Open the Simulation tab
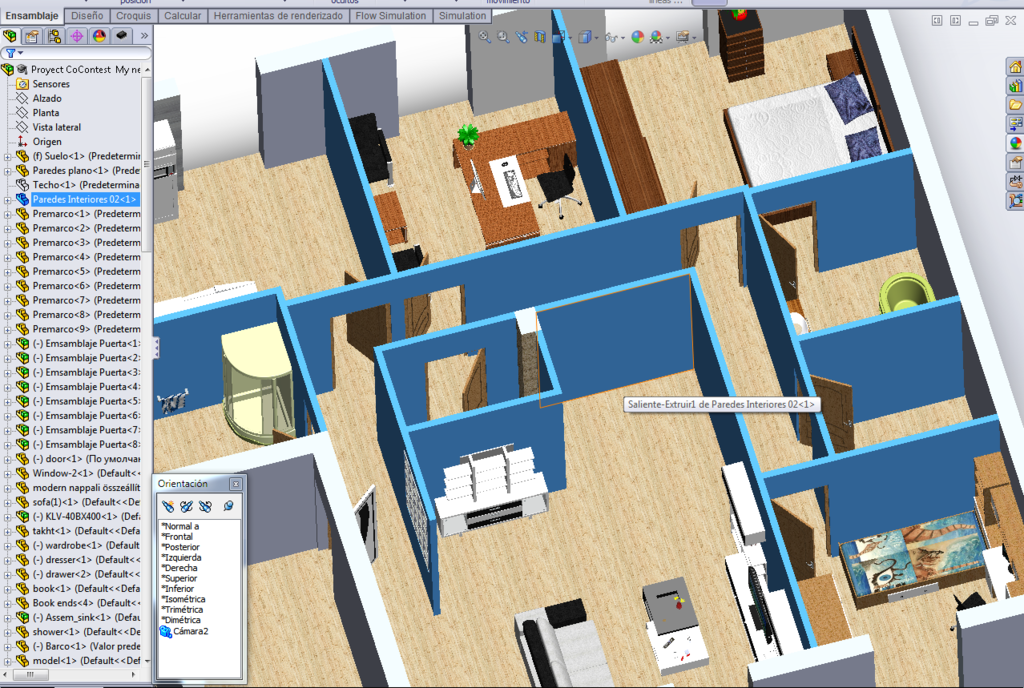The height and width of the screenshot is (688, 1024). (x=462, y=16)
